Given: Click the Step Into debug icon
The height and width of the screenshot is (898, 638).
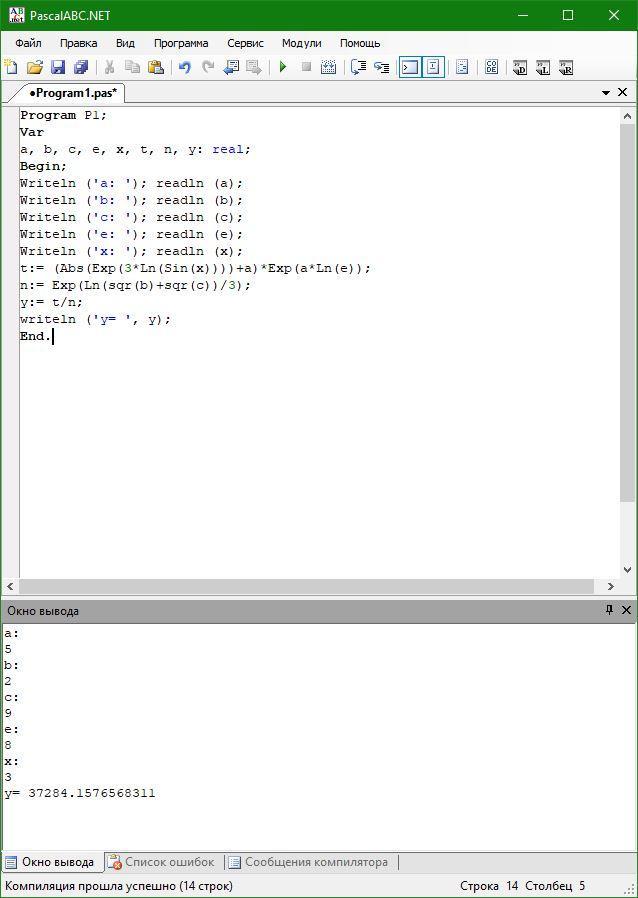Looking at the screenshot, I should pos(381,67).
